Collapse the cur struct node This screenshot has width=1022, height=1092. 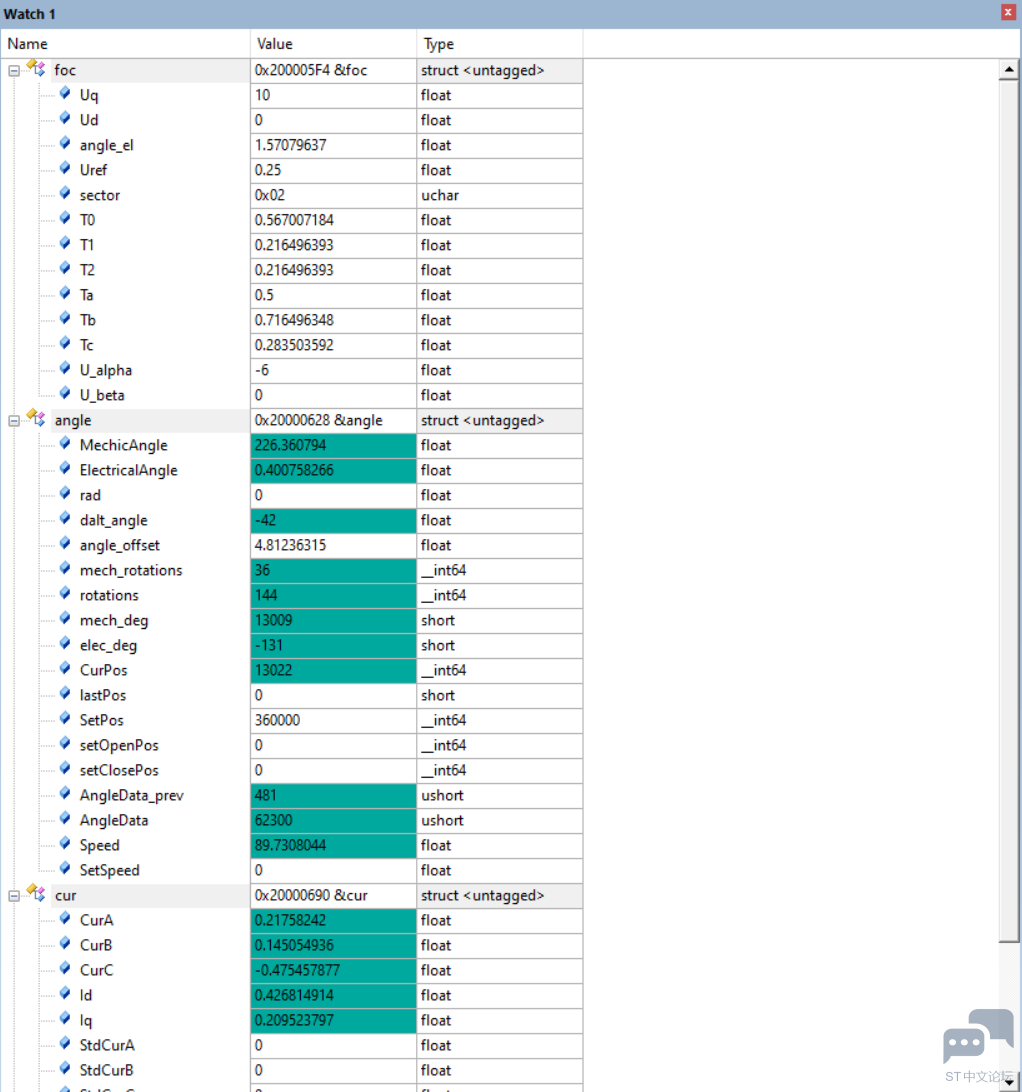pyautogui.click(x=14, y=896)
